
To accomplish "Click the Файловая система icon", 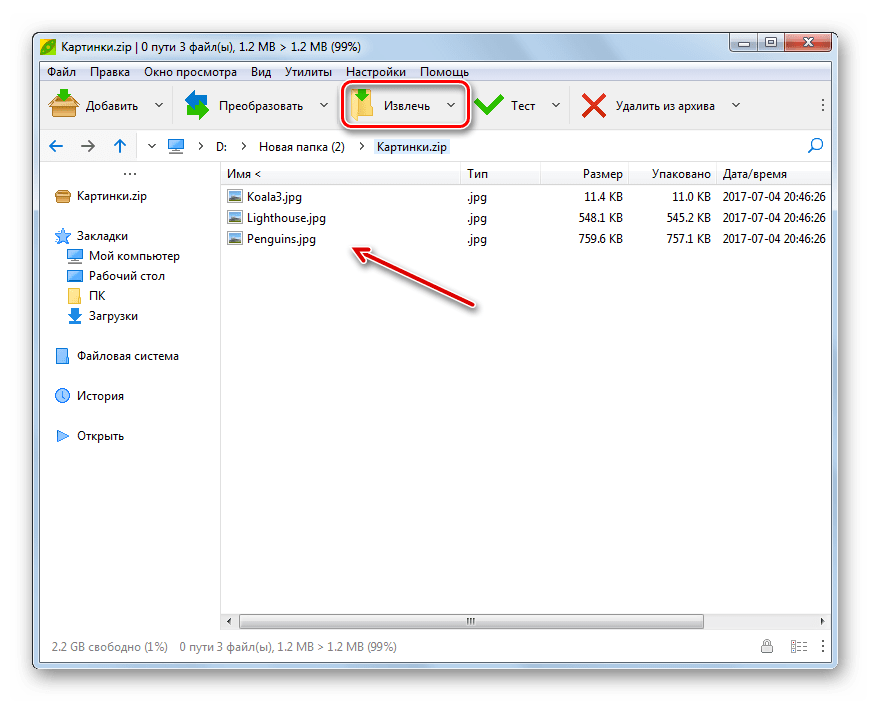I will (x=62, y=356).
